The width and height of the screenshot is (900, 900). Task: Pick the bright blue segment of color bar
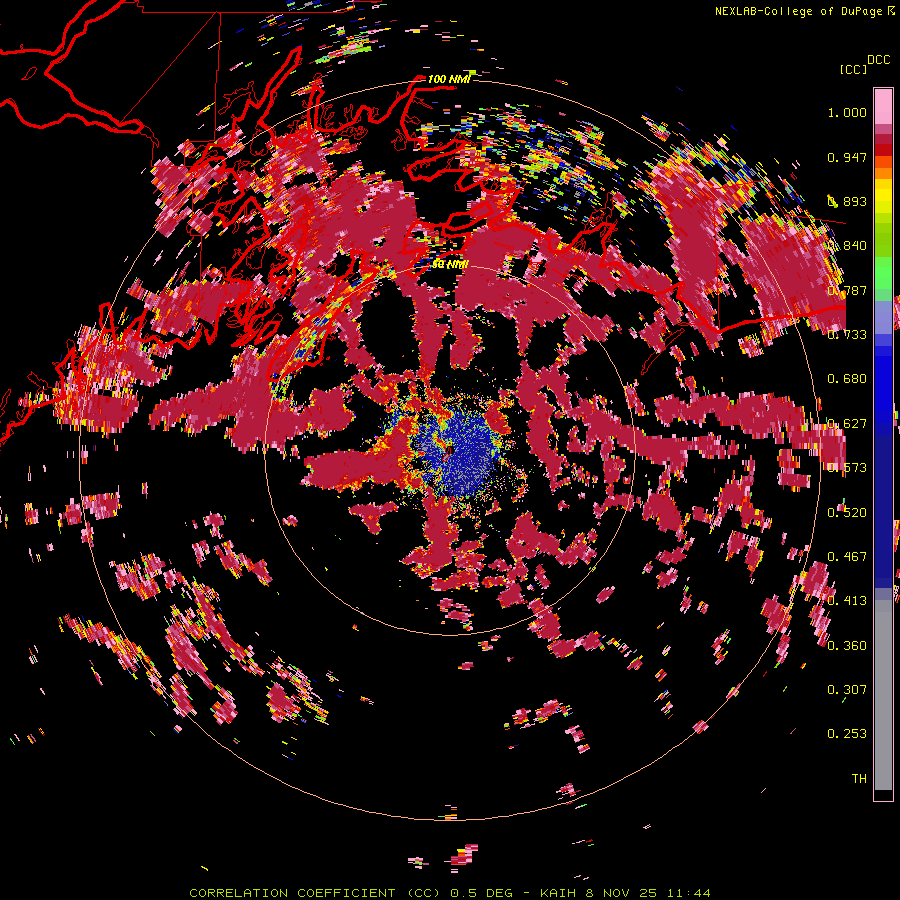pyautogui.click(x=883, y=385)
